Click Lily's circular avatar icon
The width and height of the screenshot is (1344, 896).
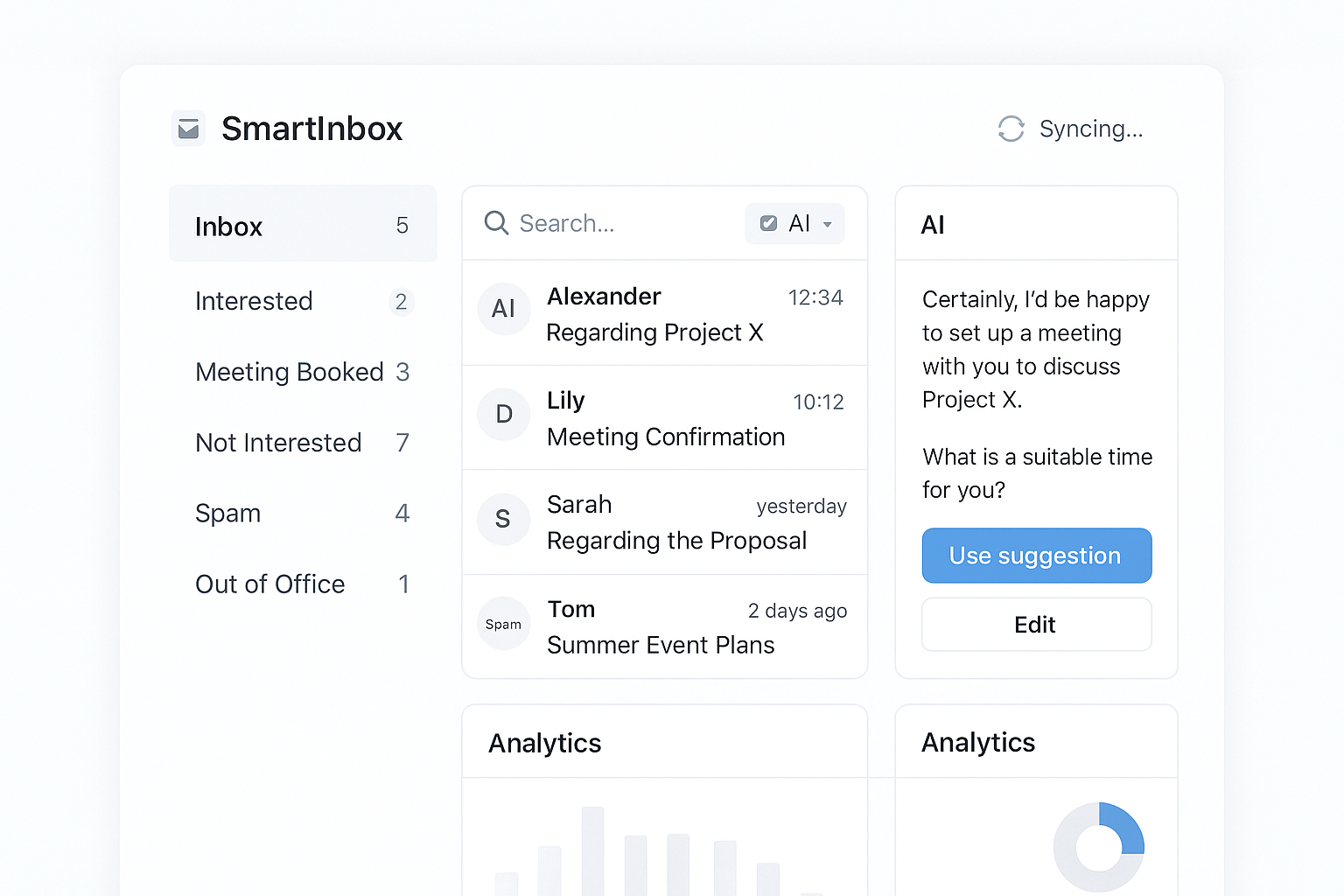point(503,414)
